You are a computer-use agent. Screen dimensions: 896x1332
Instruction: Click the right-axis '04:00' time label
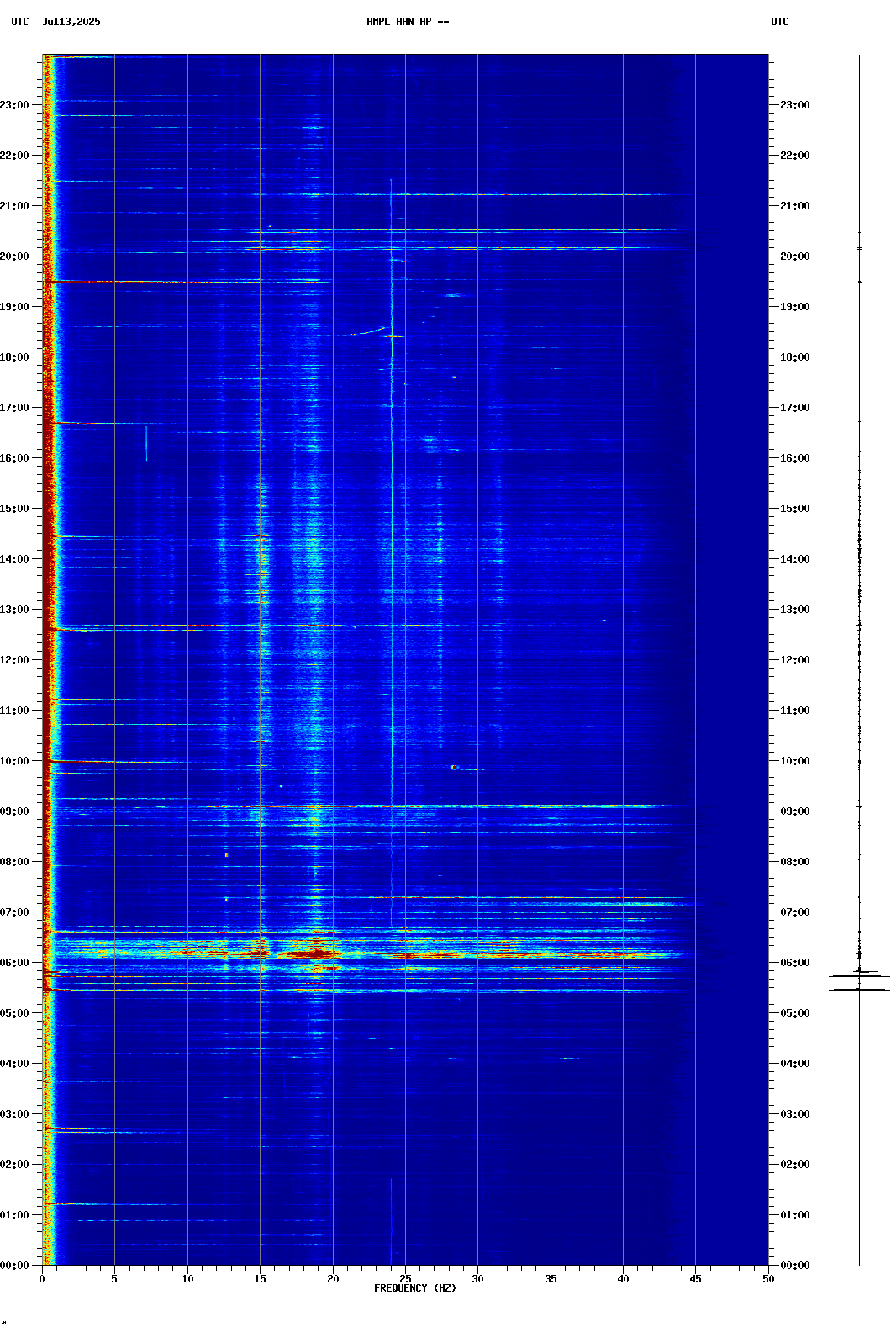pos(795,1064)
